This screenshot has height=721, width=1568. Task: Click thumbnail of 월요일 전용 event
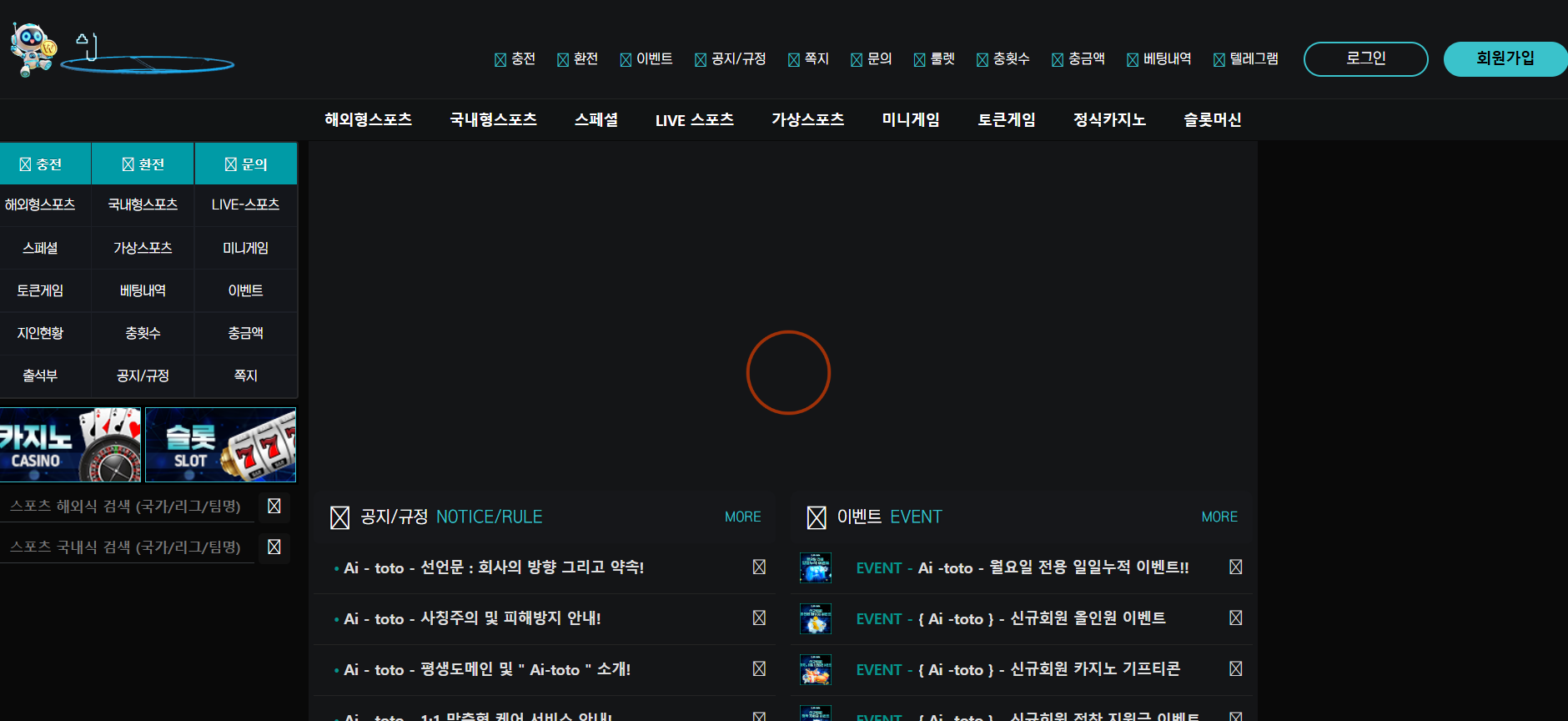point(815,567)
